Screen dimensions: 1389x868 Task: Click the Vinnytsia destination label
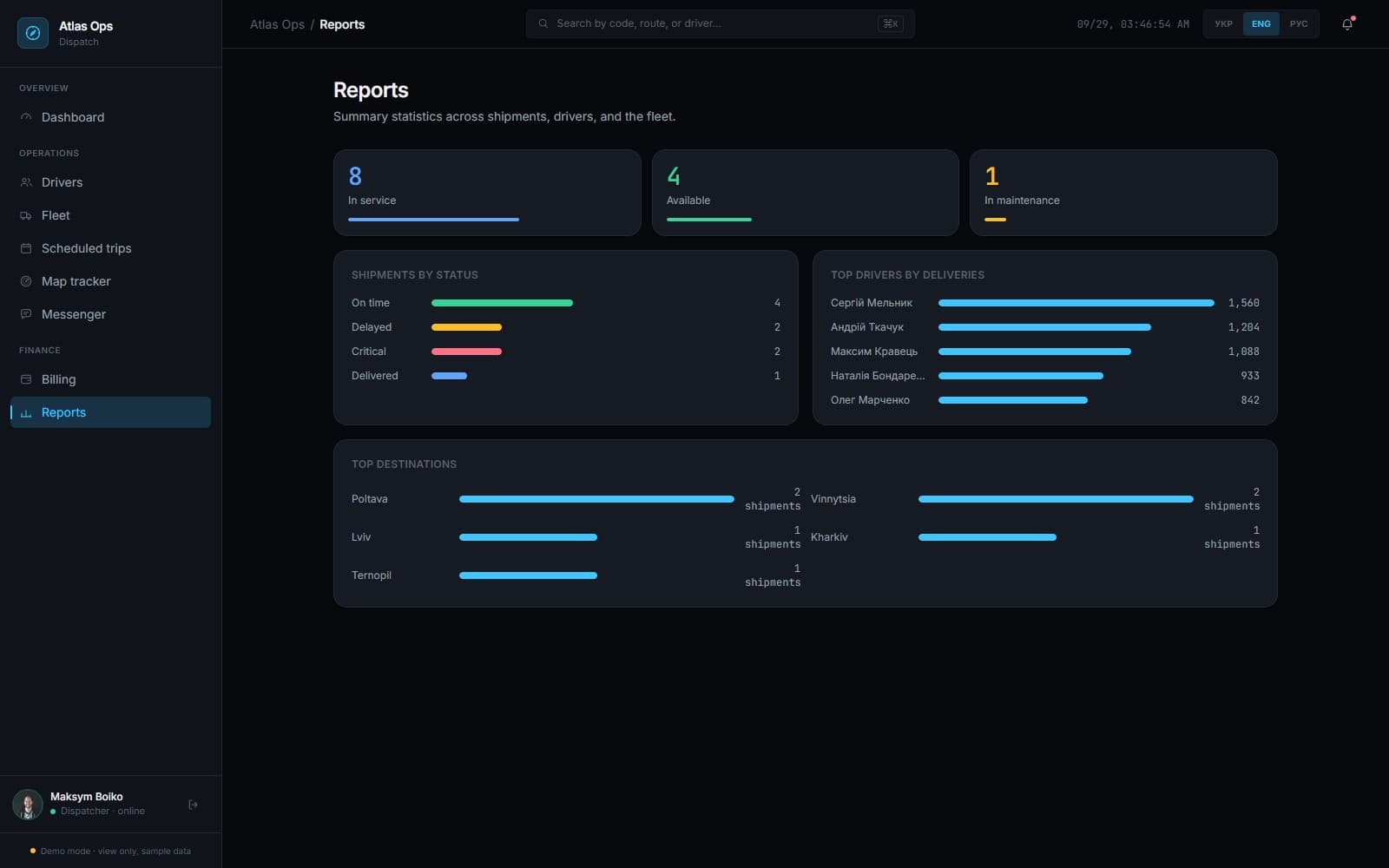coord(833,499)
